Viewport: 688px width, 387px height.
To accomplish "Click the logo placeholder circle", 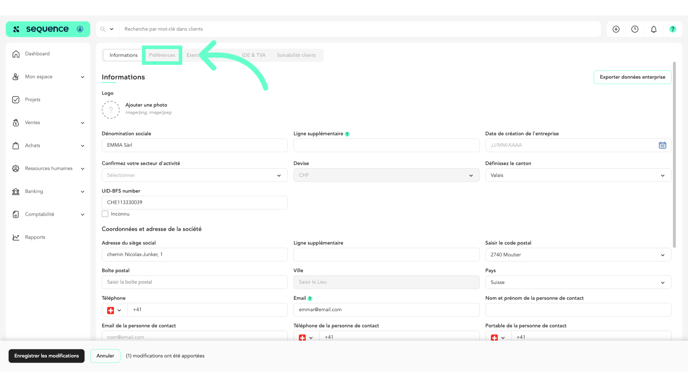I will tap(111, 110).
